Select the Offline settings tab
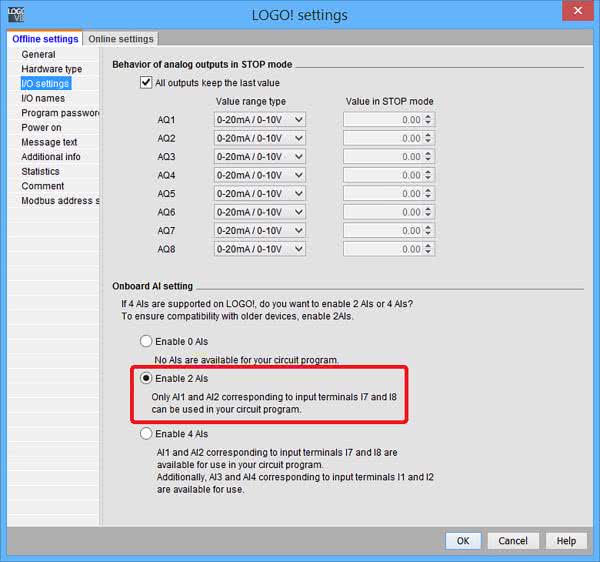Screen dimensions: 600x562 pos(45,39)
